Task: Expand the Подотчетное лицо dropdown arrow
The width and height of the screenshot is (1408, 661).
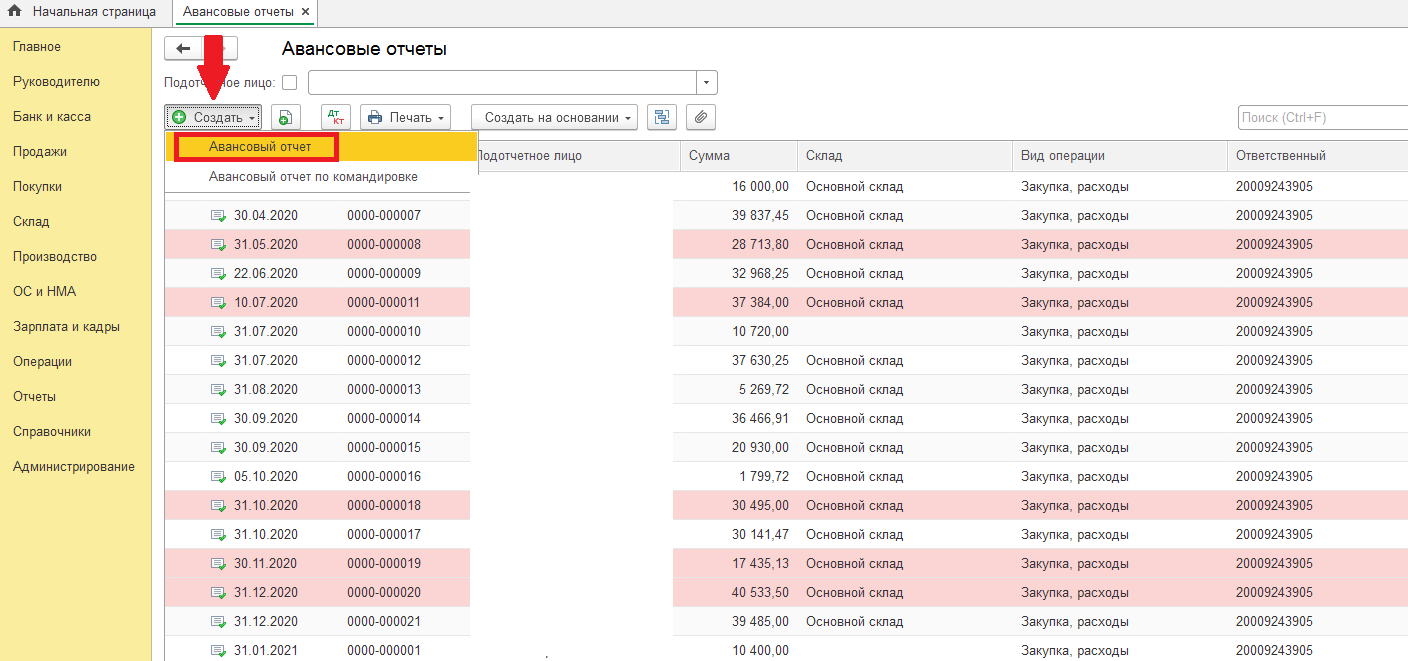Action: tap(707, 83)
